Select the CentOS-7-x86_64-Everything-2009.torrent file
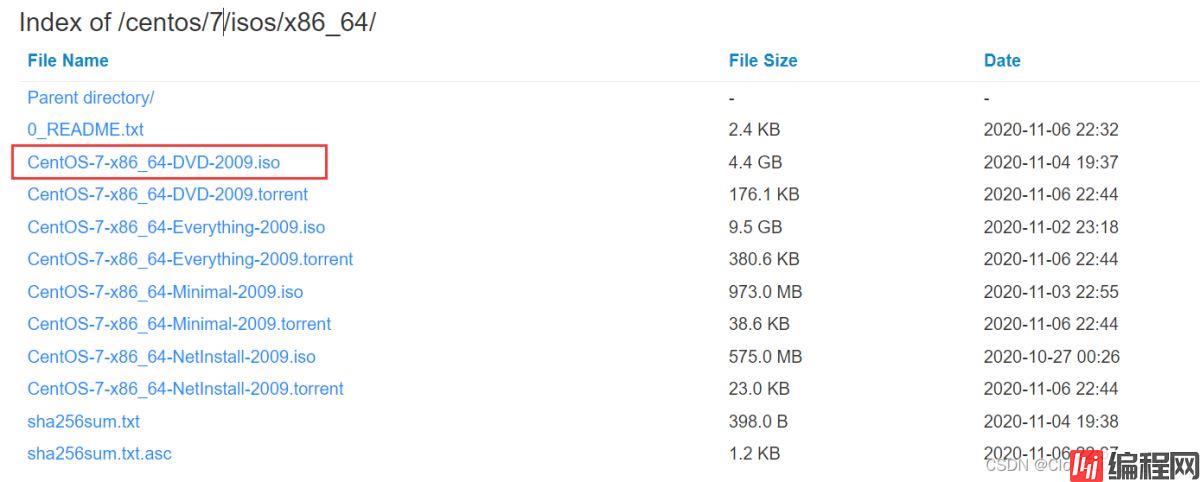 (x=190, y=259)
